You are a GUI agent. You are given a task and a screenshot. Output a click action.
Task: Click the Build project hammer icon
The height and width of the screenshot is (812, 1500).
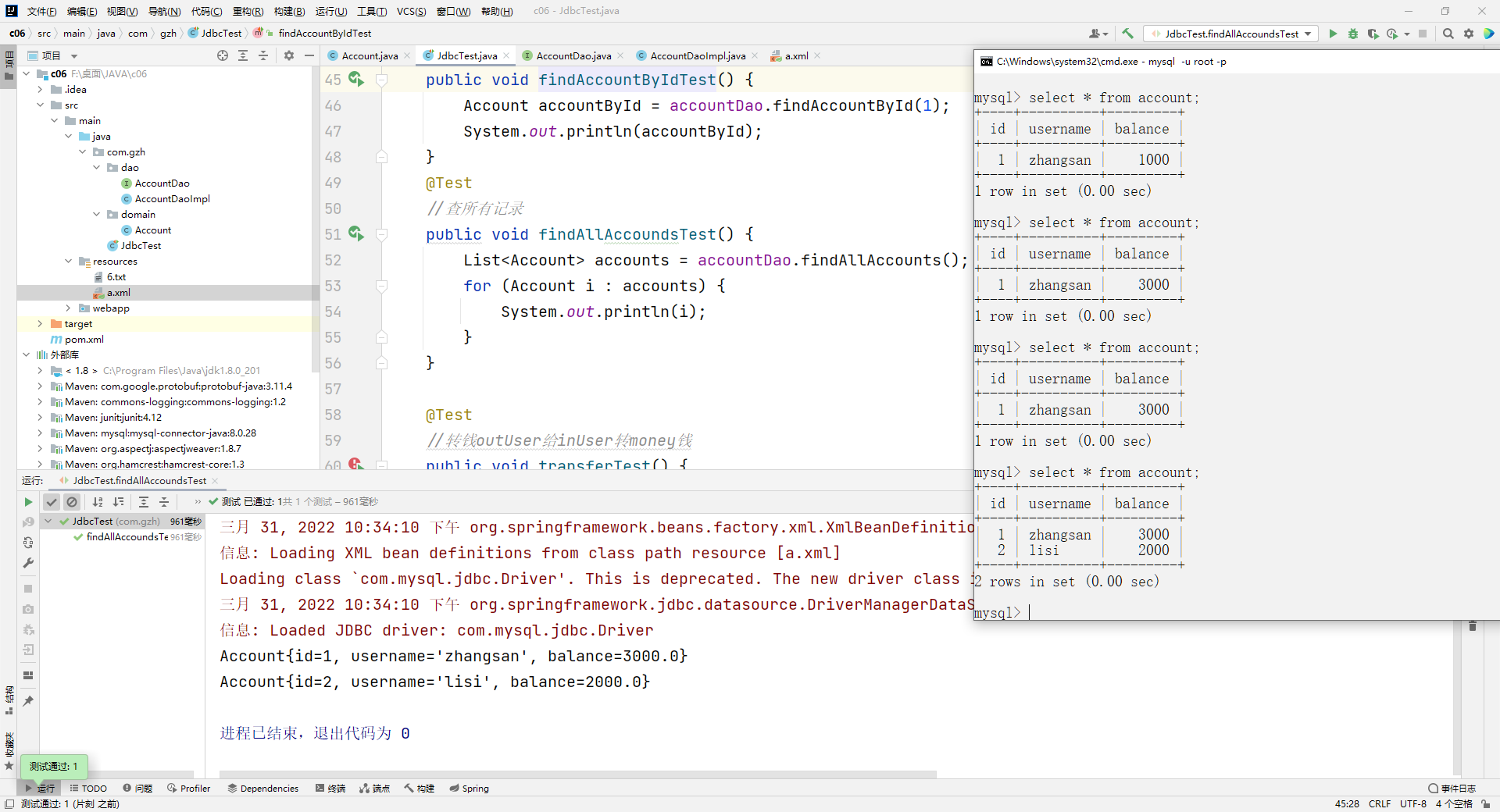1127,34
